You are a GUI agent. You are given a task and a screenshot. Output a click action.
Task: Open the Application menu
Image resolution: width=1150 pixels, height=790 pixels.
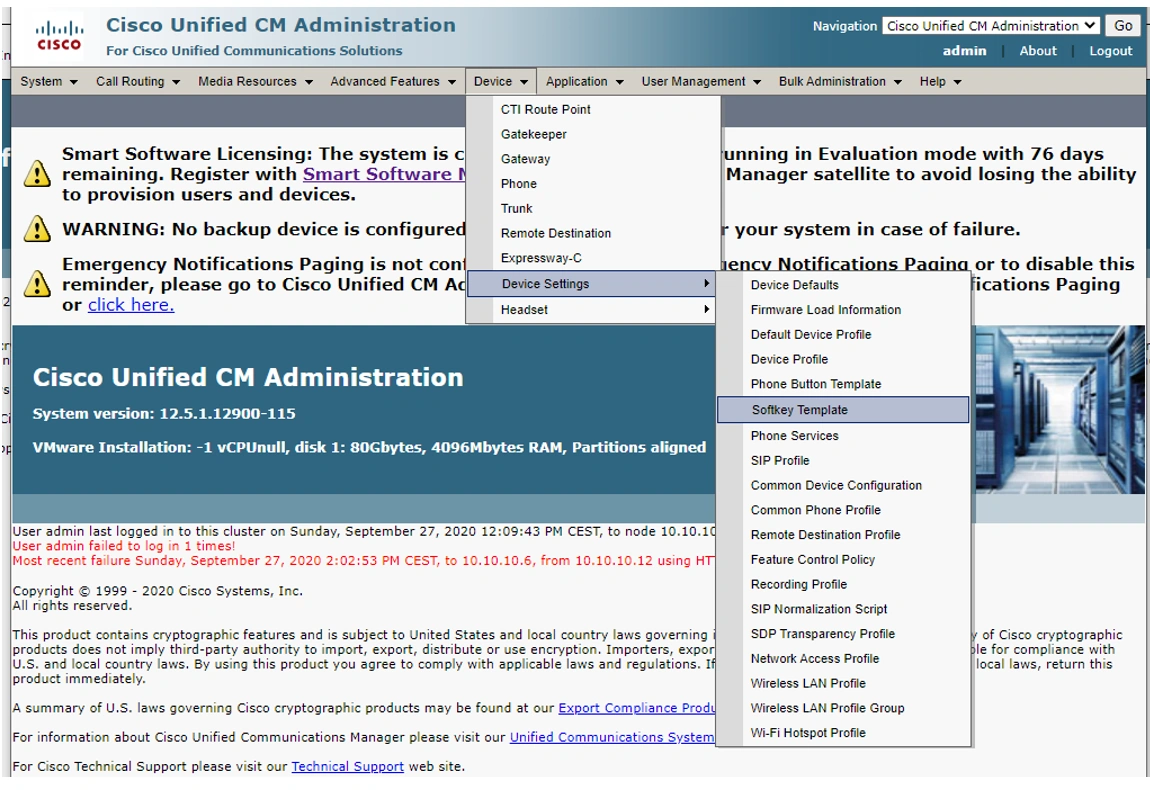[x=585, y=81]
